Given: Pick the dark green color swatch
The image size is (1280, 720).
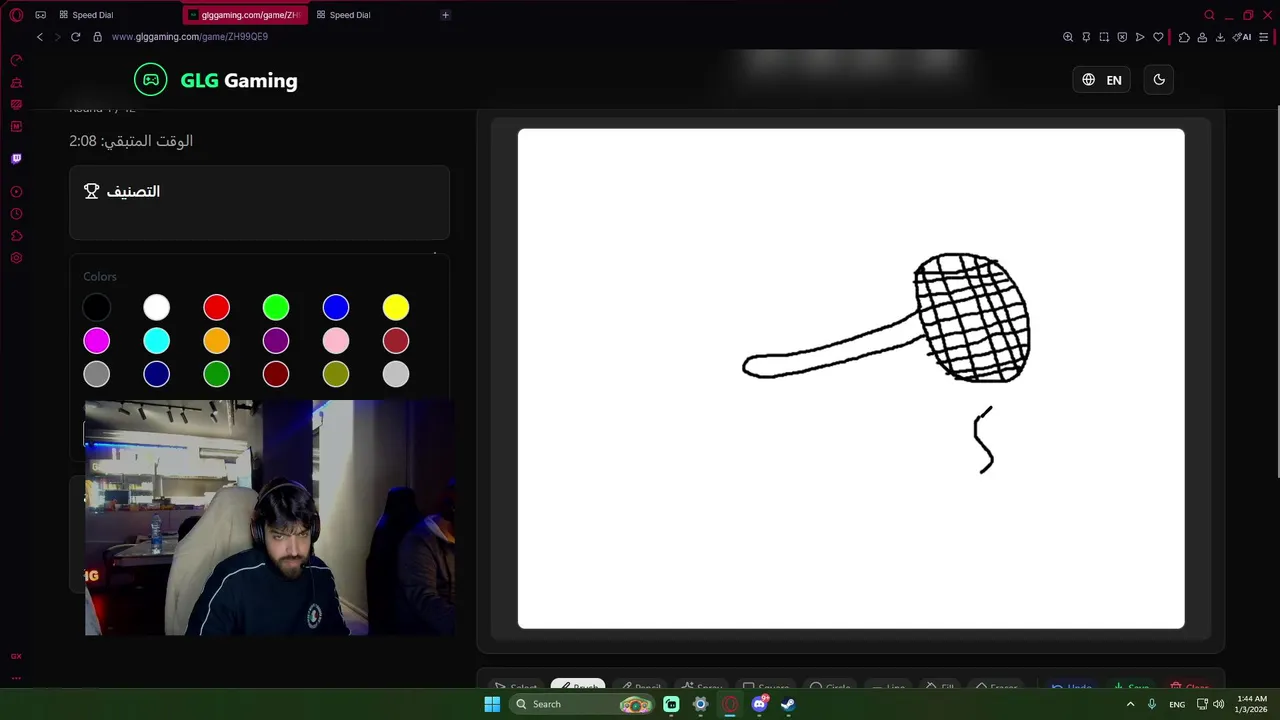Looking at the screenshot, I should tap(216, 374).
